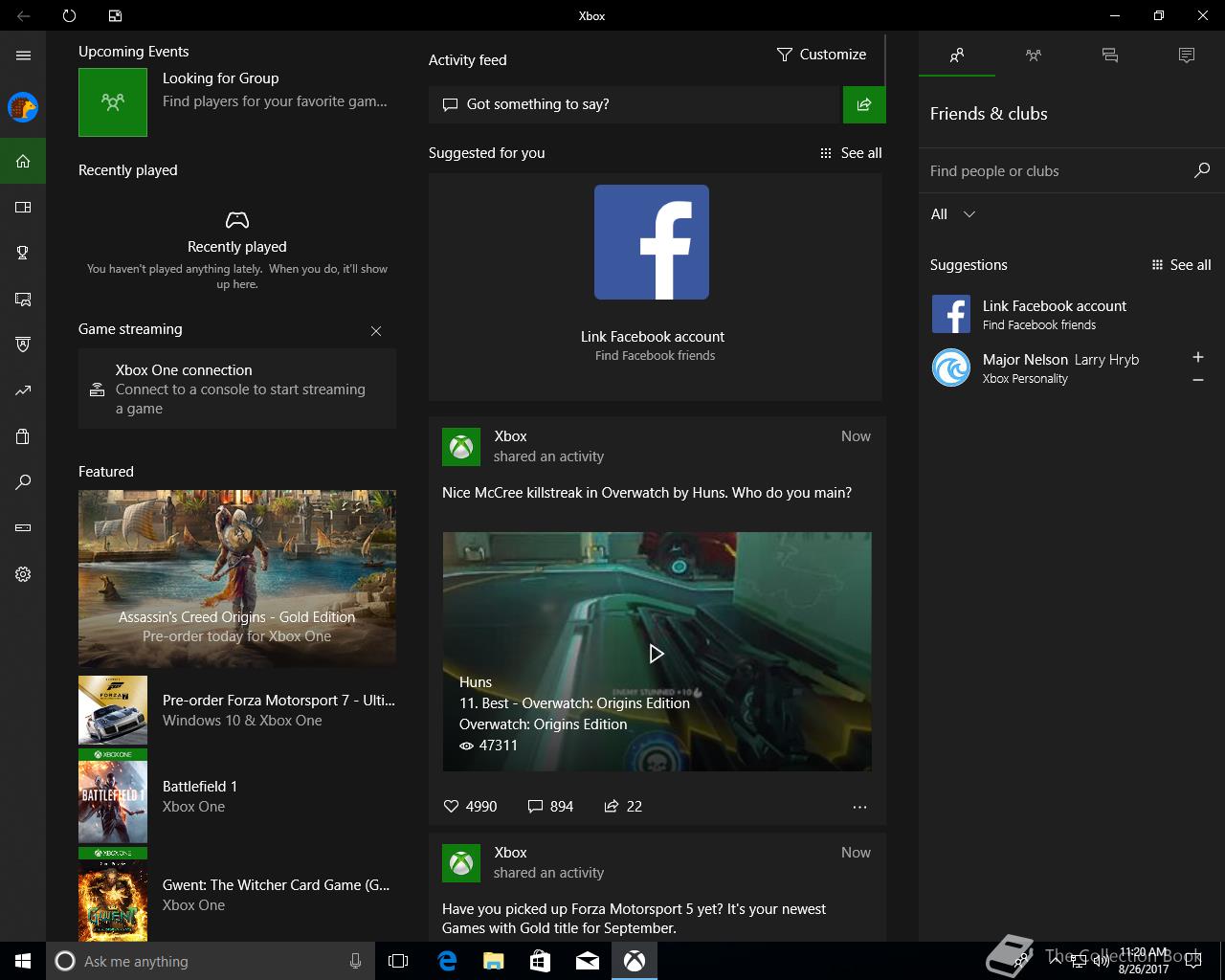Open File Explorer from taskbar
Image resolution: width=1225 pixels, height=980 pixels.
pyautogui.click(x=494, y=961)
